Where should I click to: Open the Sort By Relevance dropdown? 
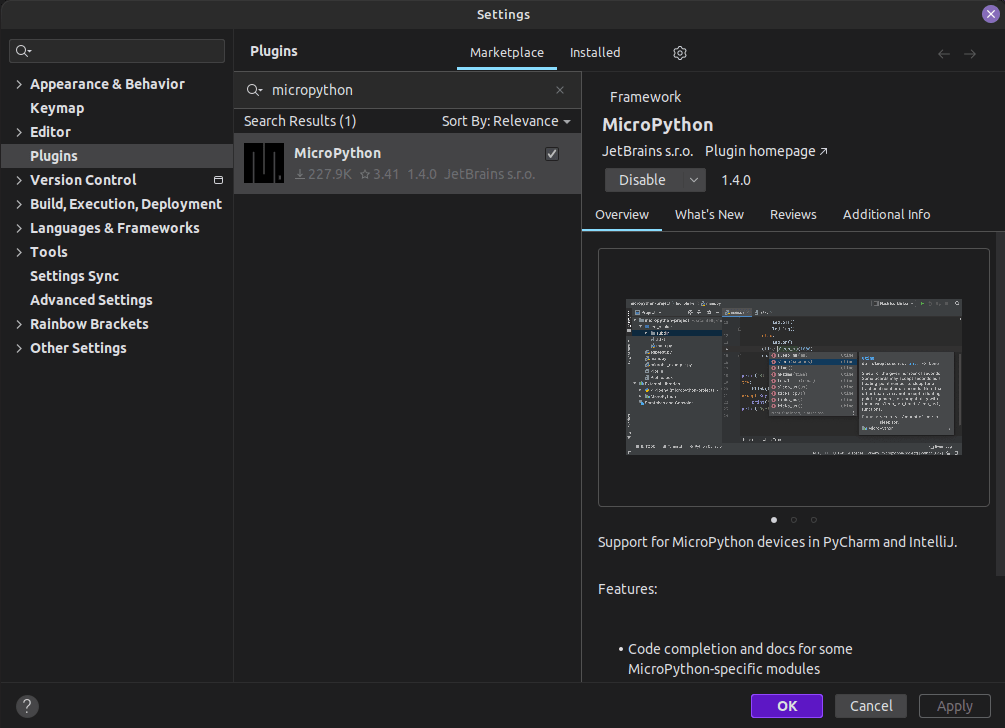tap(506, 121)
